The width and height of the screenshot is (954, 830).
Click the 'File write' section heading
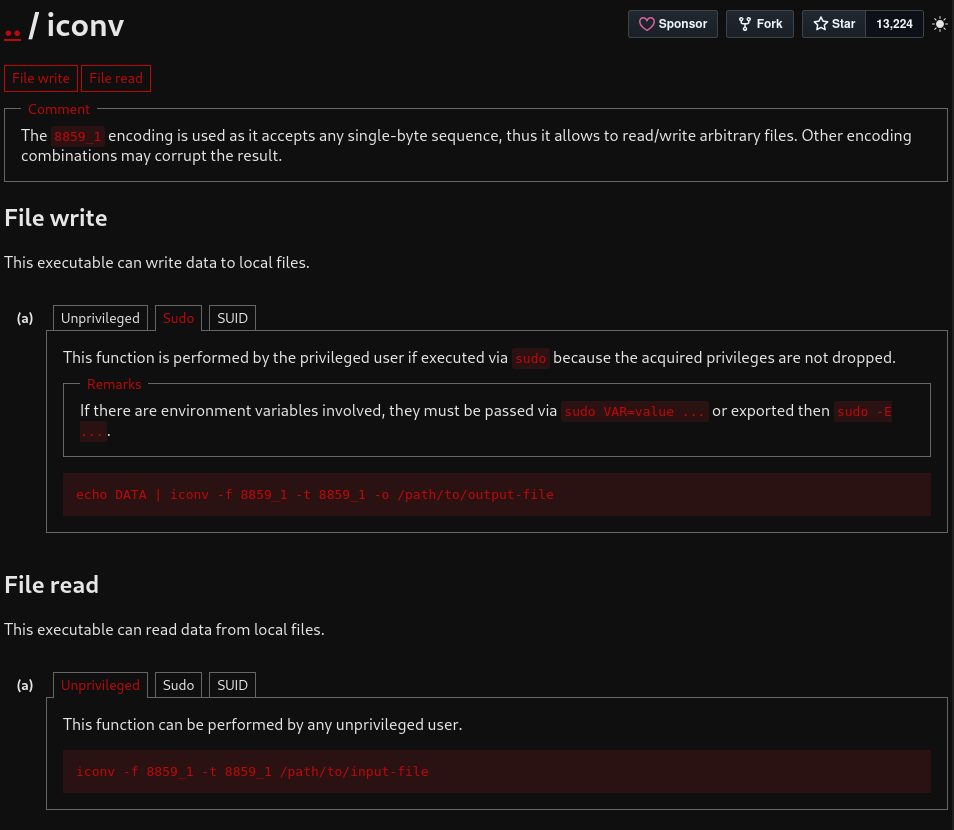56,218
